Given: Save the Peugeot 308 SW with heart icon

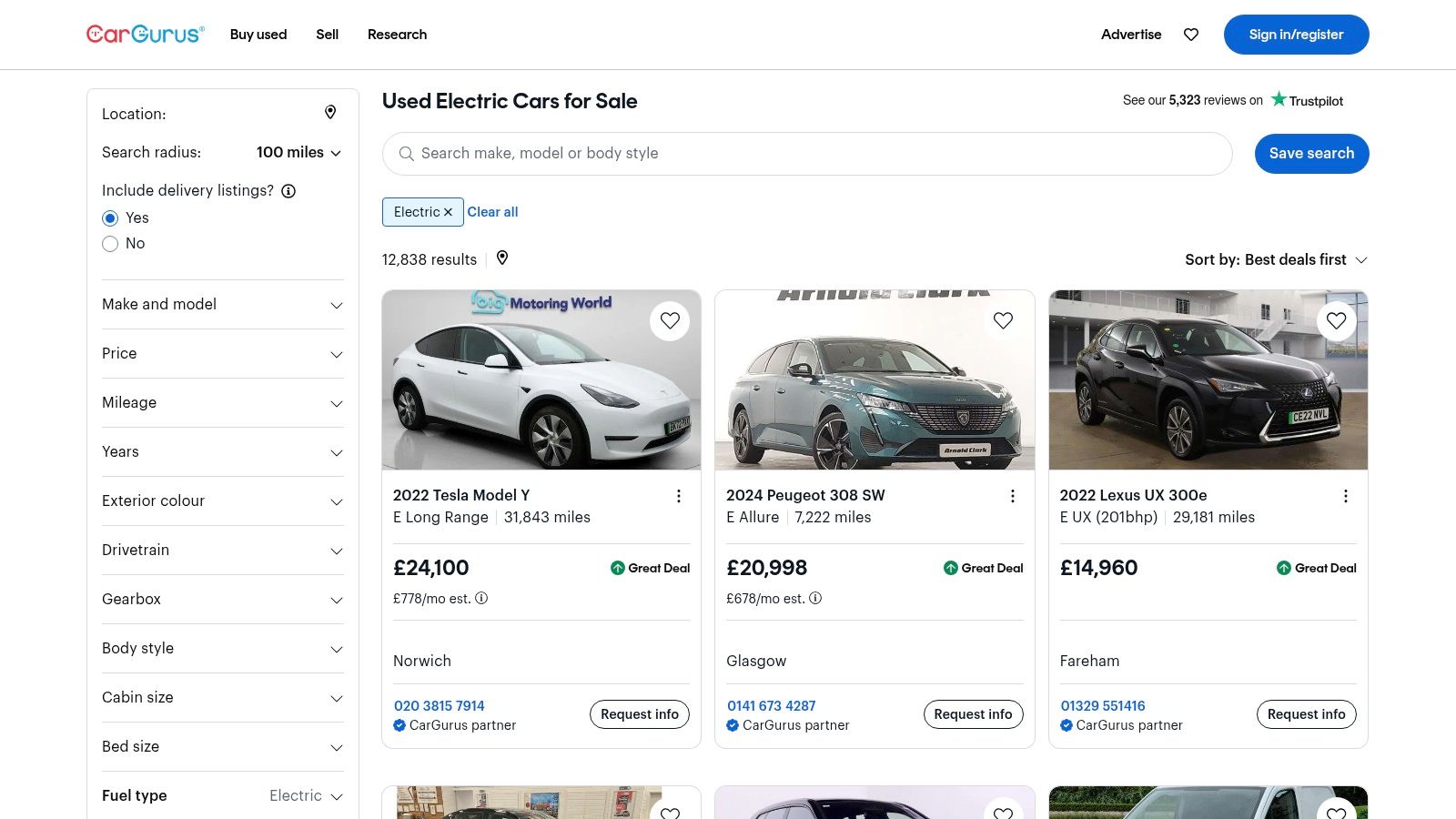Looking at the screenshot, I should pos(1003,320).
